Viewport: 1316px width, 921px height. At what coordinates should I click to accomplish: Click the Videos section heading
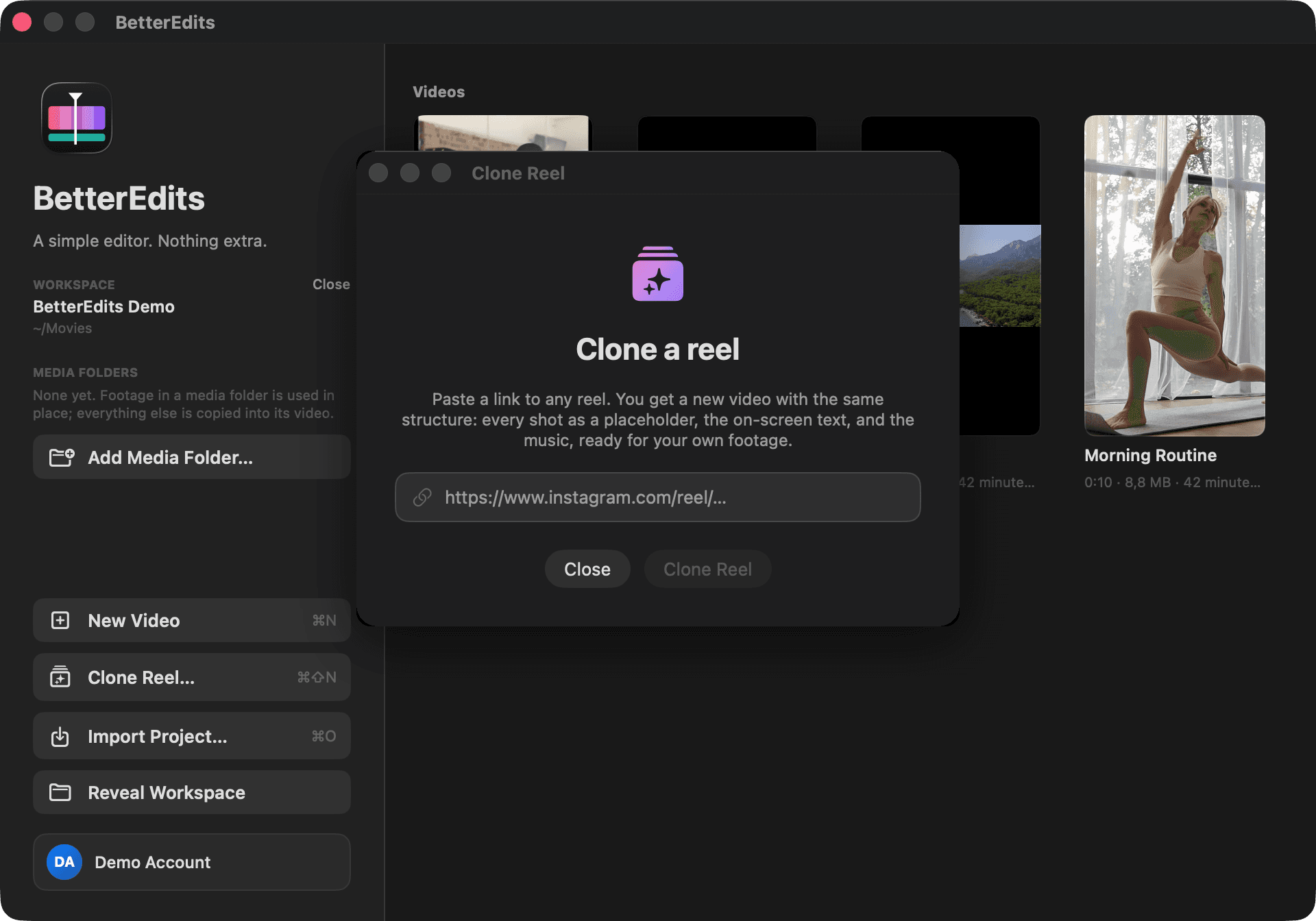[x=439, y=92]
